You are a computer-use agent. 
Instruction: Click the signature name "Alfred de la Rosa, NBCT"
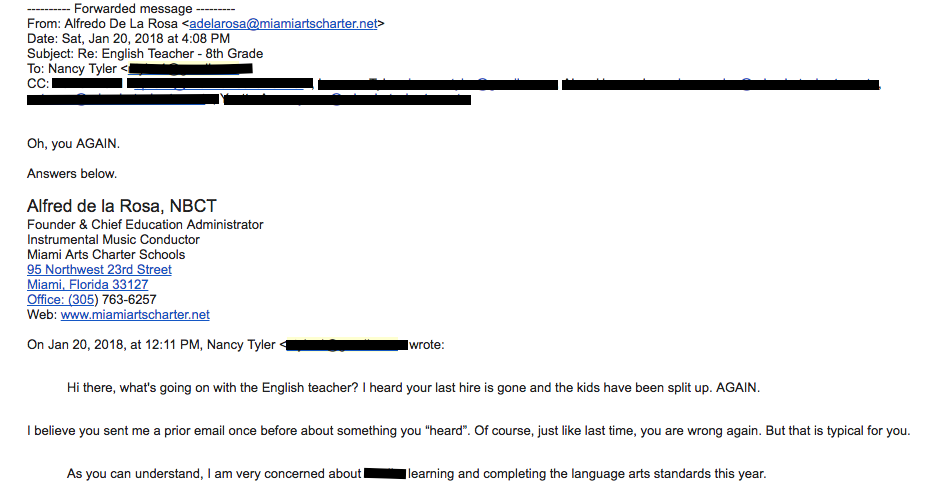coord(121,207)
